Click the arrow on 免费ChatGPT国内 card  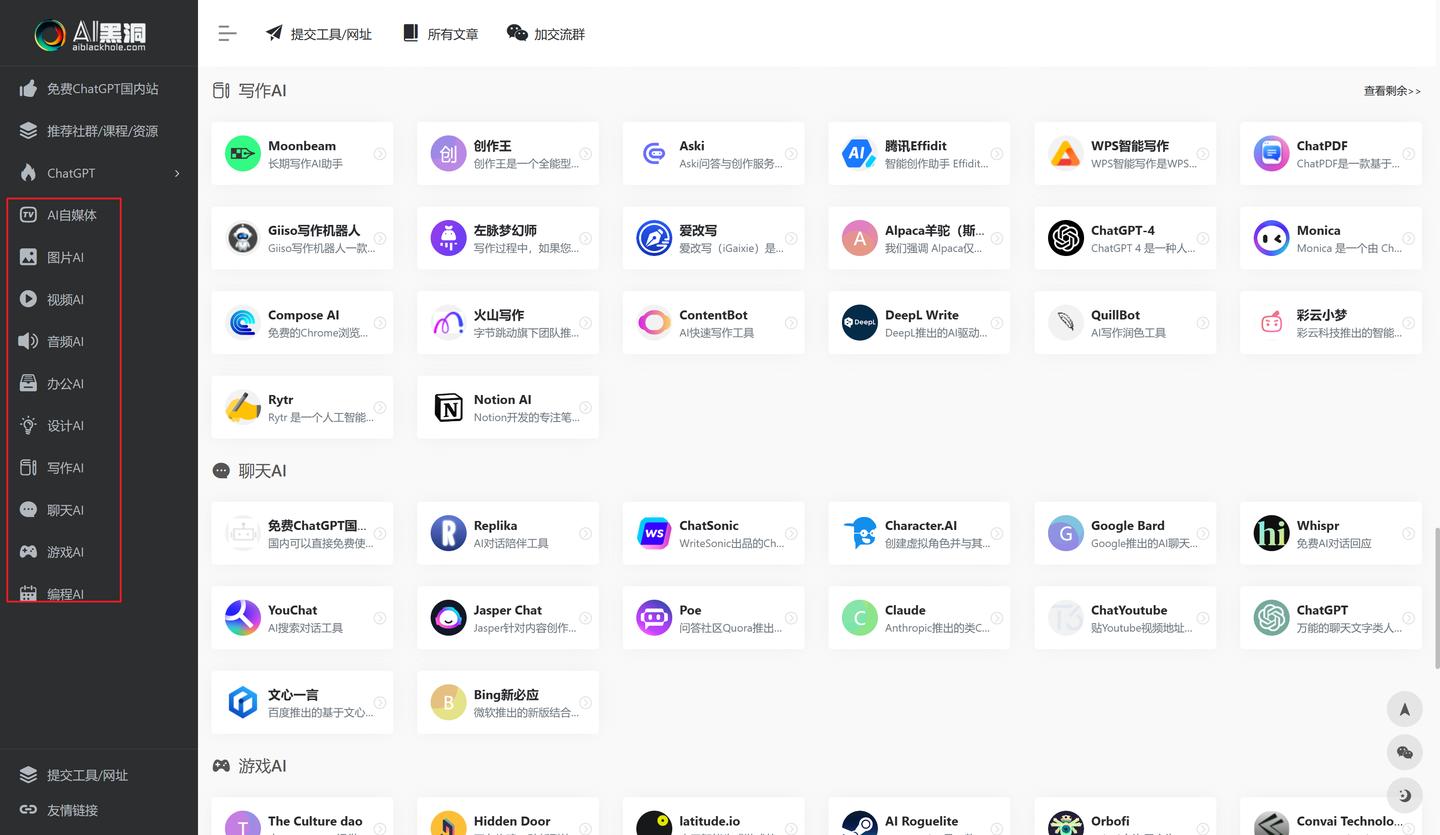pyautogui.click(x=380, y=533)
